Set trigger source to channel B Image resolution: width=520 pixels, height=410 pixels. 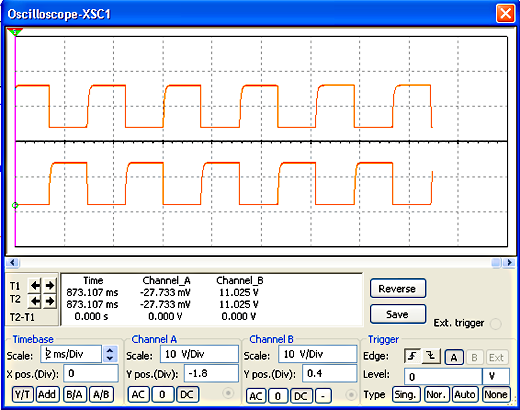474,357
